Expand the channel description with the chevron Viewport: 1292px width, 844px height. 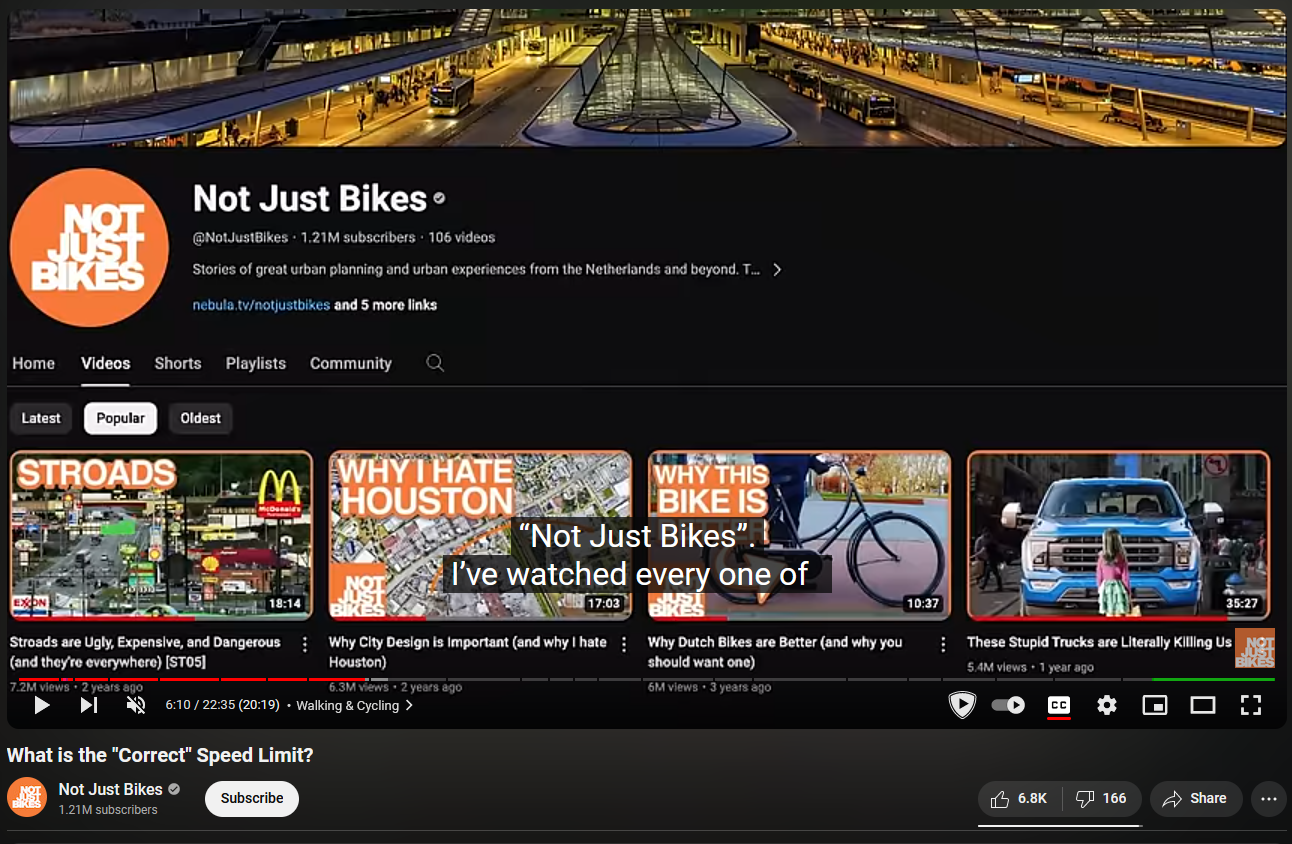tap(777, 270)
